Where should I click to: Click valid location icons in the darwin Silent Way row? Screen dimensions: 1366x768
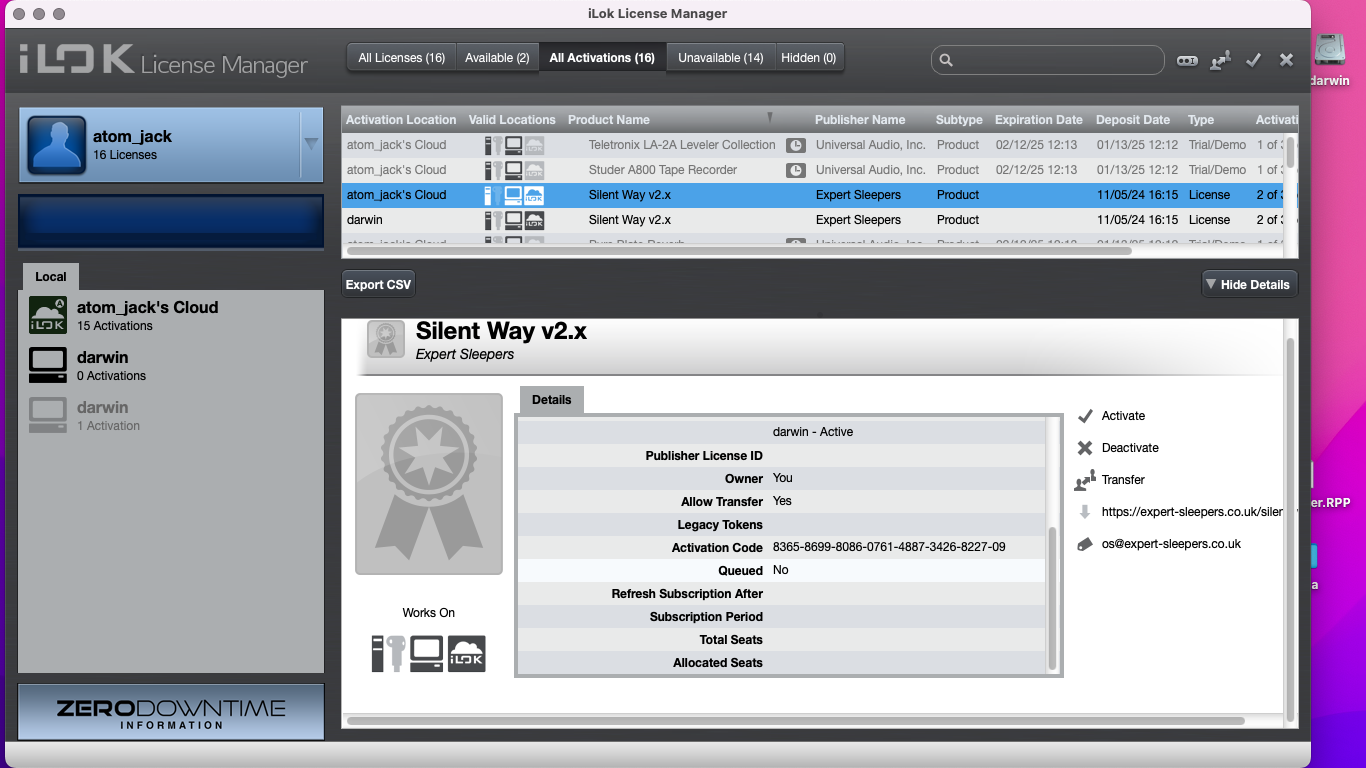click(x=515, y=220)
